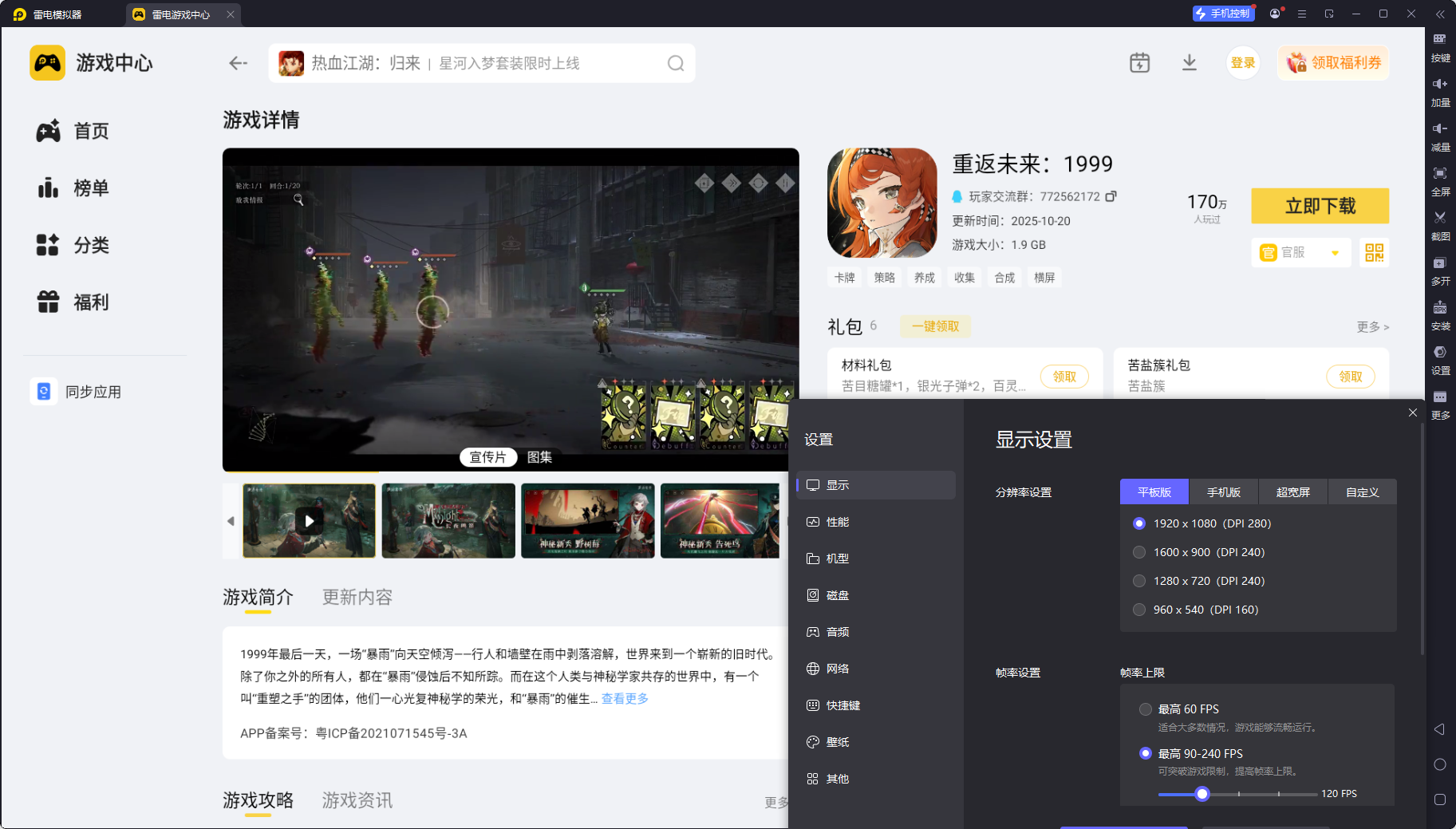Open the 多开 multi-instance manager
The width and height of the screenshot is (1456, 829).
1441,271
